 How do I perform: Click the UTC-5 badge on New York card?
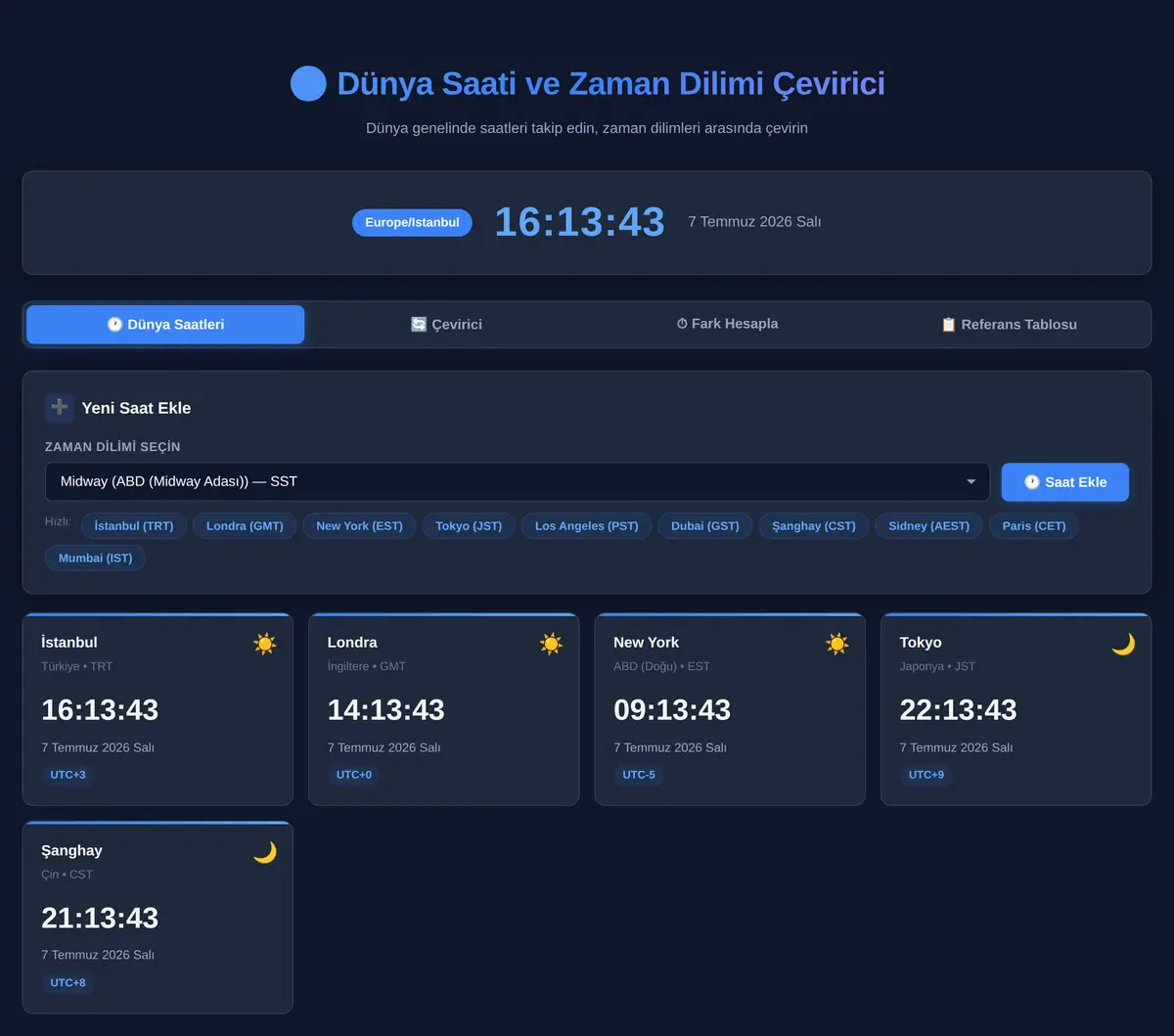pos(639,775)
